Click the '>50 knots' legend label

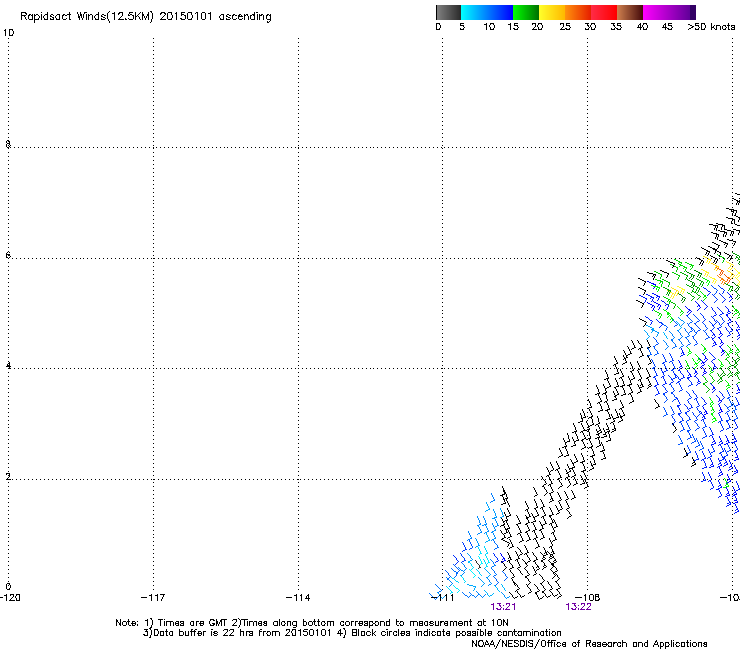tap(711, 27)
